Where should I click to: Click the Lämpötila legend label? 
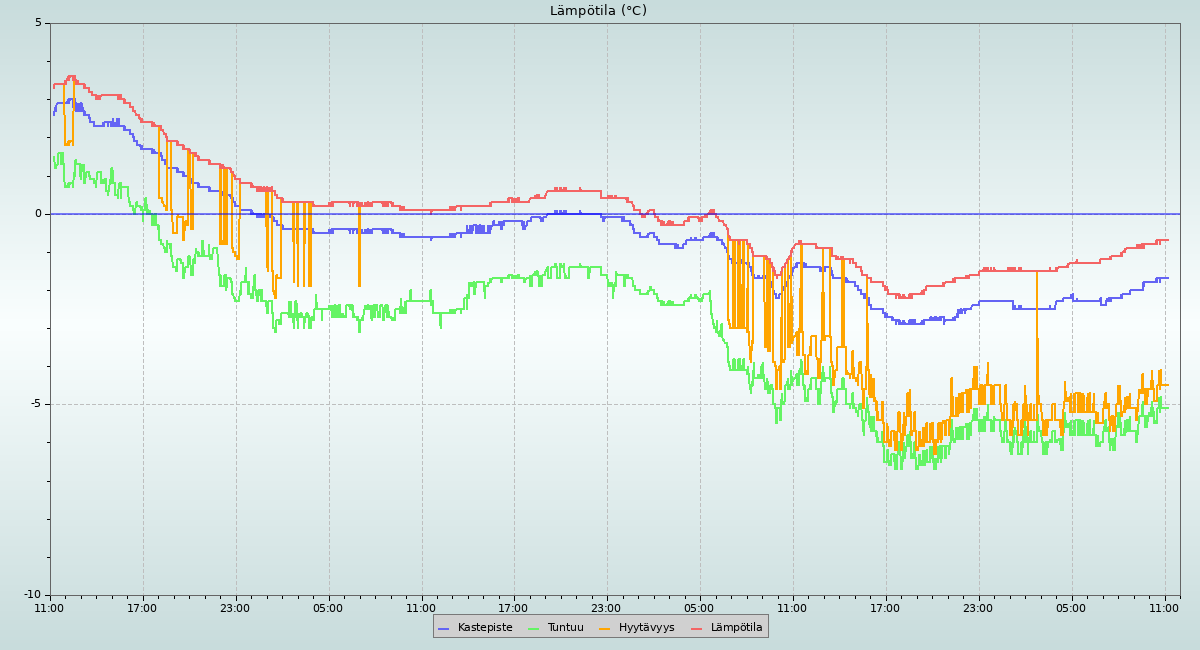[x=736, y=627]
